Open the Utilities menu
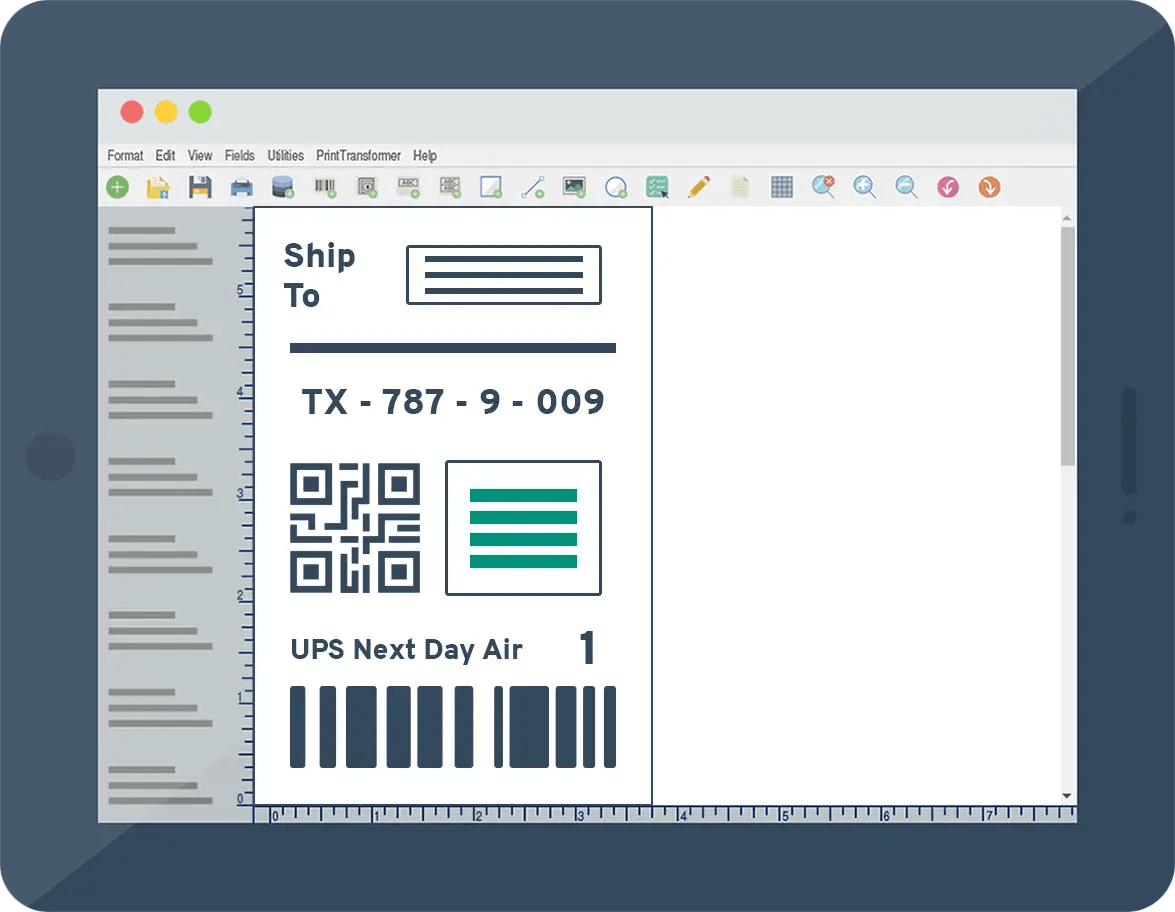 pos(286,155)
